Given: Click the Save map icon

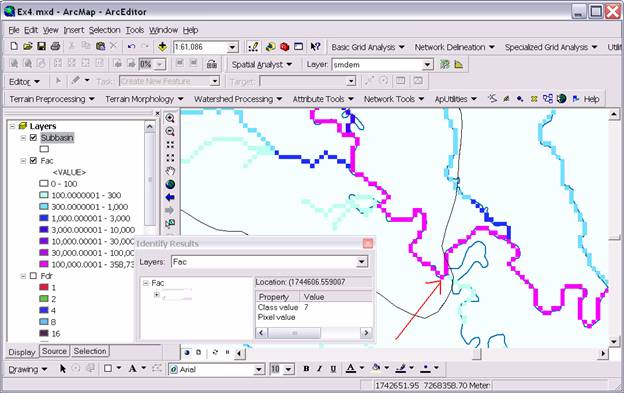Looking at the screenshot, I should click(41, 47).
